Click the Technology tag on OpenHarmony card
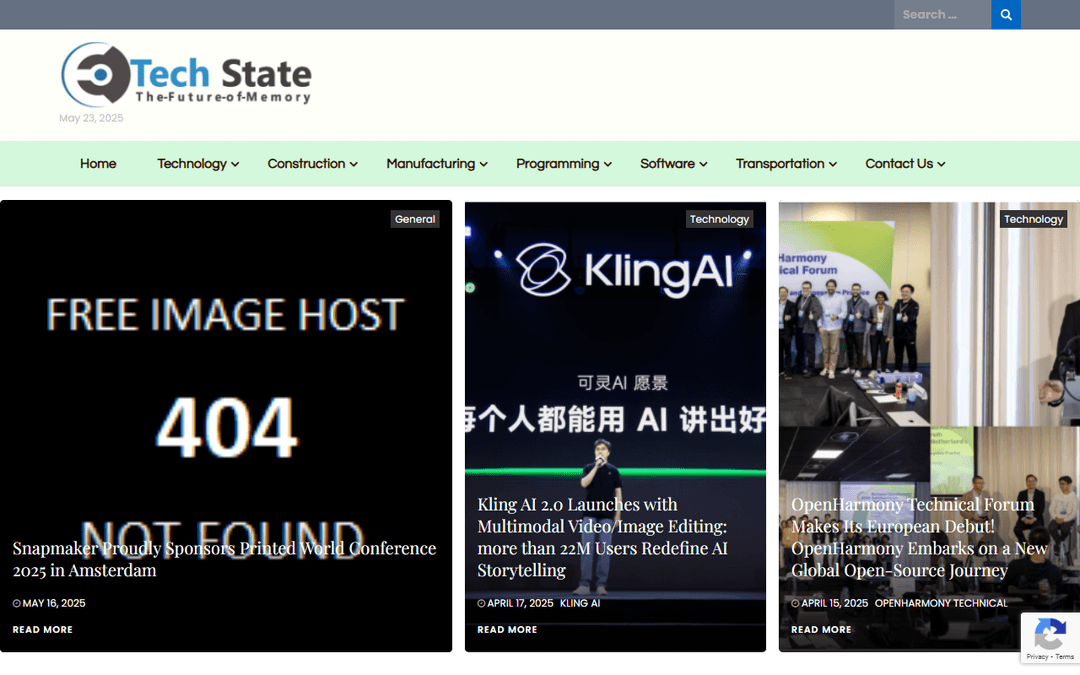This screenshot has height=675, width=1080. [1033, 219]
